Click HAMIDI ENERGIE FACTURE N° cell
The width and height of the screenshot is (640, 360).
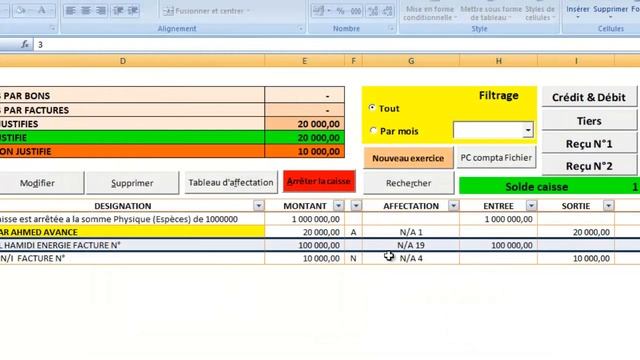(132, 245)
